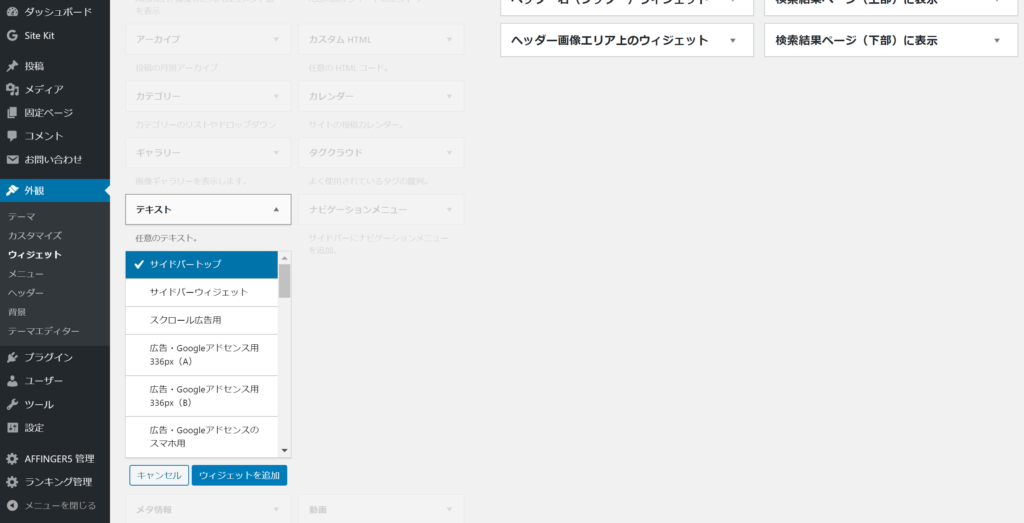
Task: Select checked サイドバートップ option
Action: coord(201,264)
